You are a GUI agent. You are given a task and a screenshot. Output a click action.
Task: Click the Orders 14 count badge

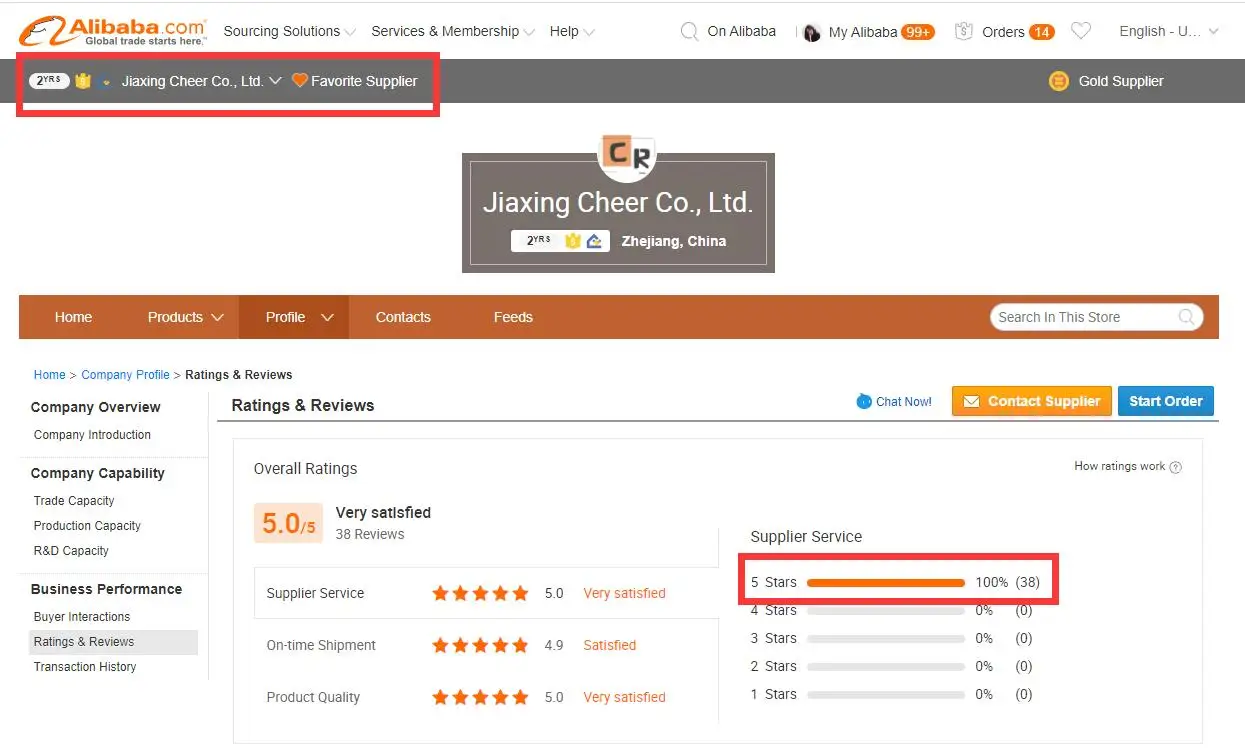point(1041,32)
